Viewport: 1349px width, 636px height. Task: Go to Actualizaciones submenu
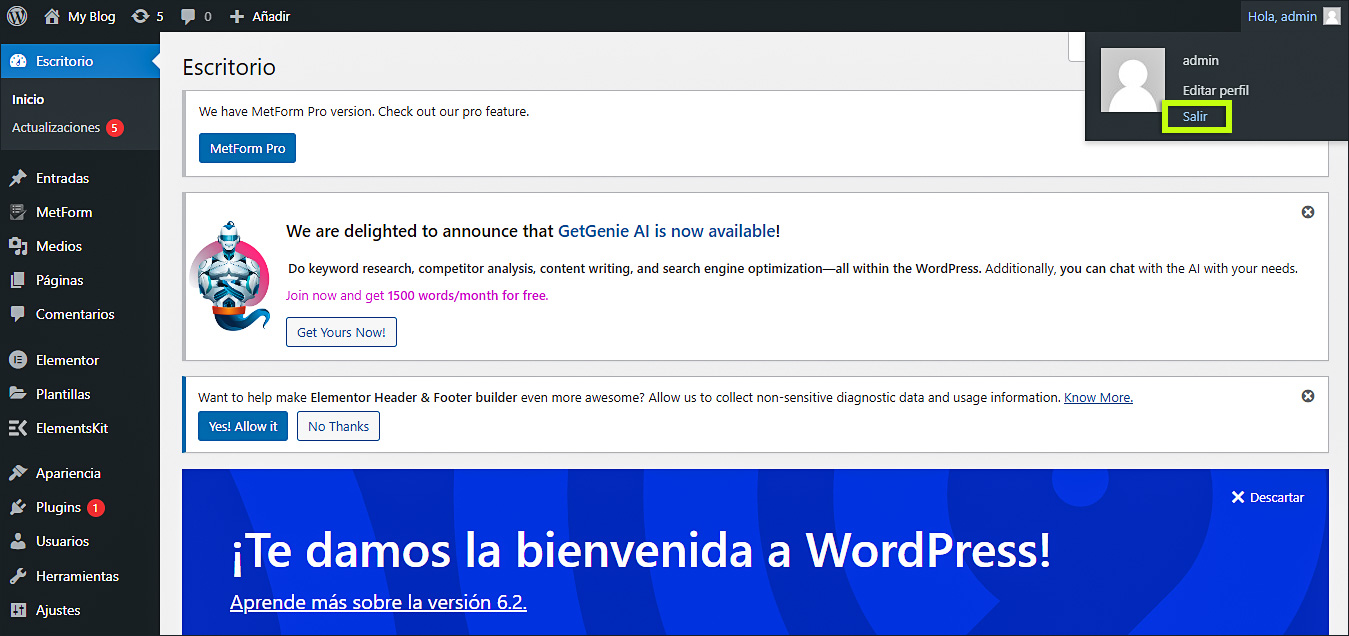pyautogui.click(x=56, y=128)
